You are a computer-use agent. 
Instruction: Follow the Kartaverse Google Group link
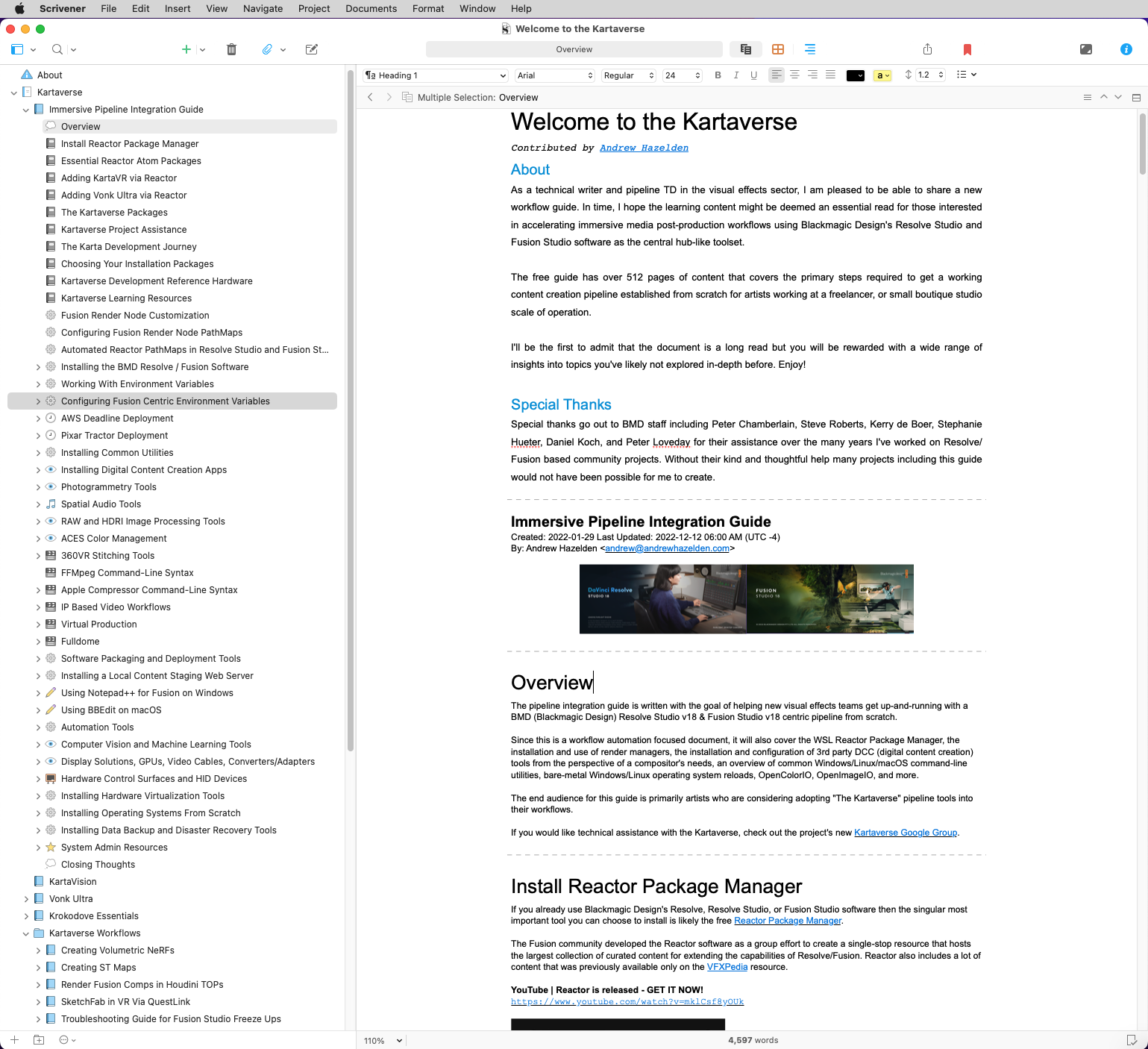[x=906, y=833]
